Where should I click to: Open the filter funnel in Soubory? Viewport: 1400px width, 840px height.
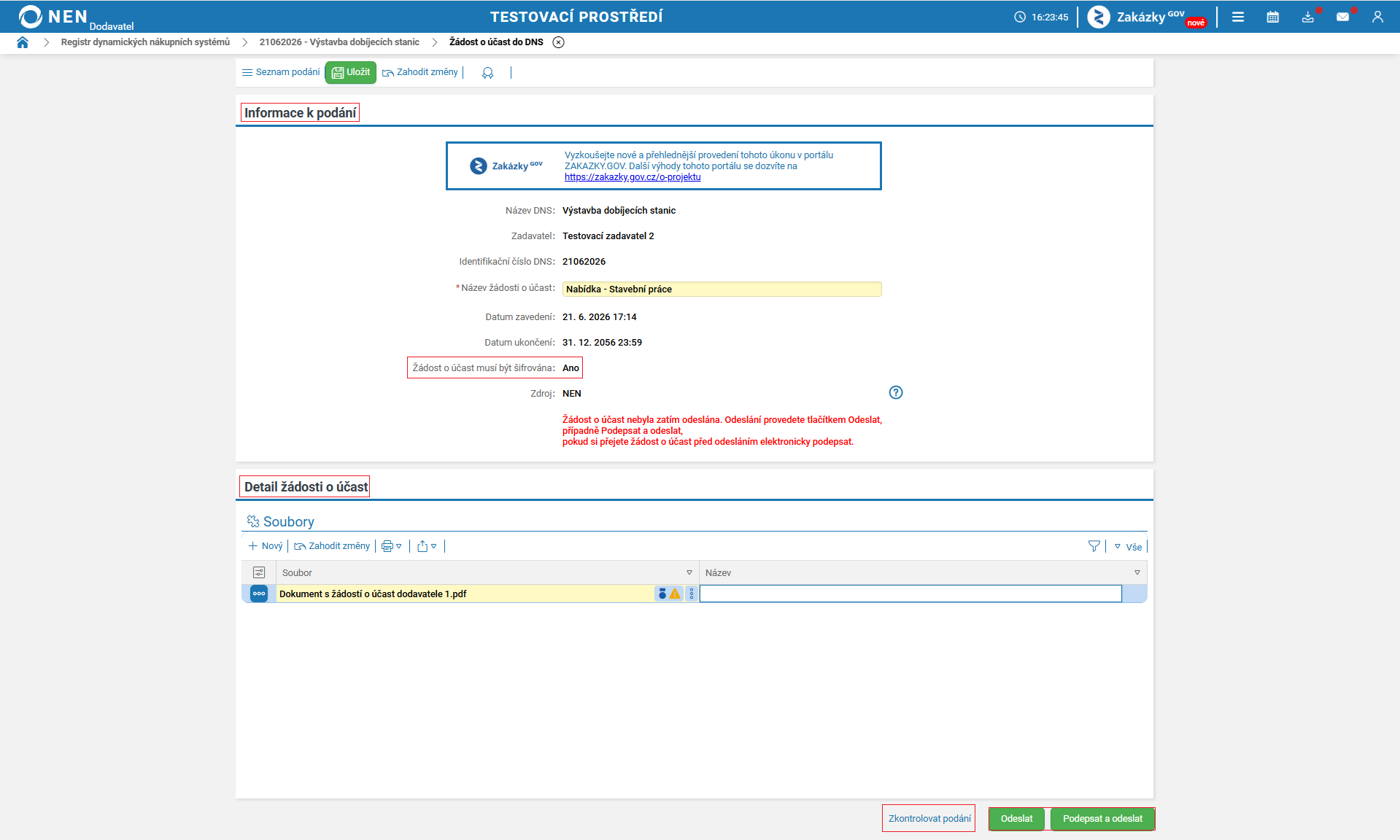1094,546
